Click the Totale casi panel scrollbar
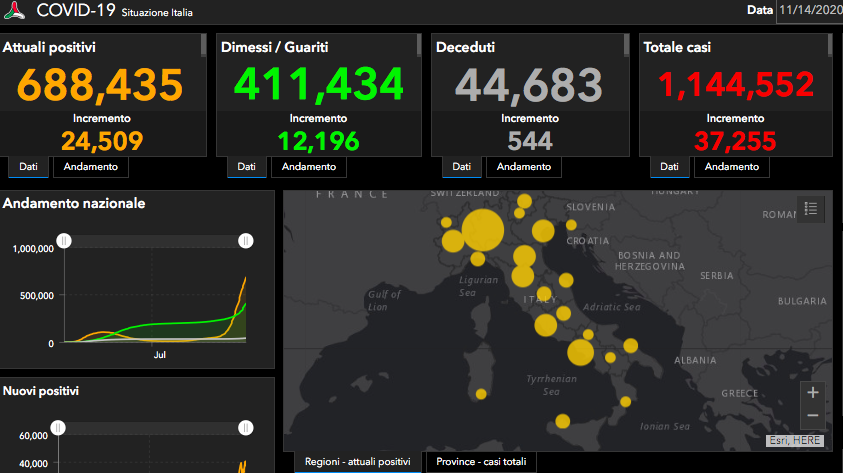 (x=830, y=46)
